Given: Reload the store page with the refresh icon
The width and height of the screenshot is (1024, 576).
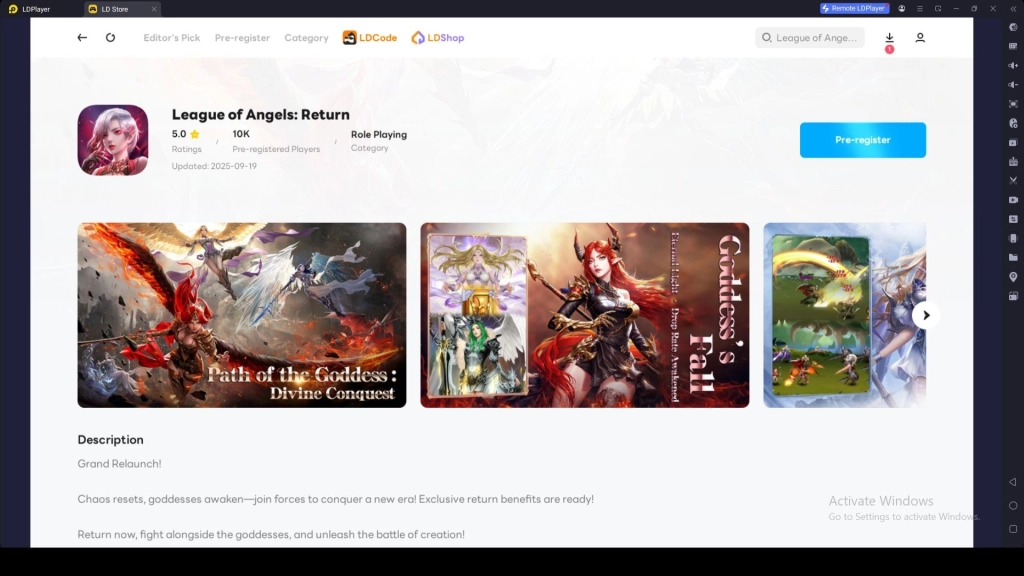Looking at the screenshot, I should 110,38.
